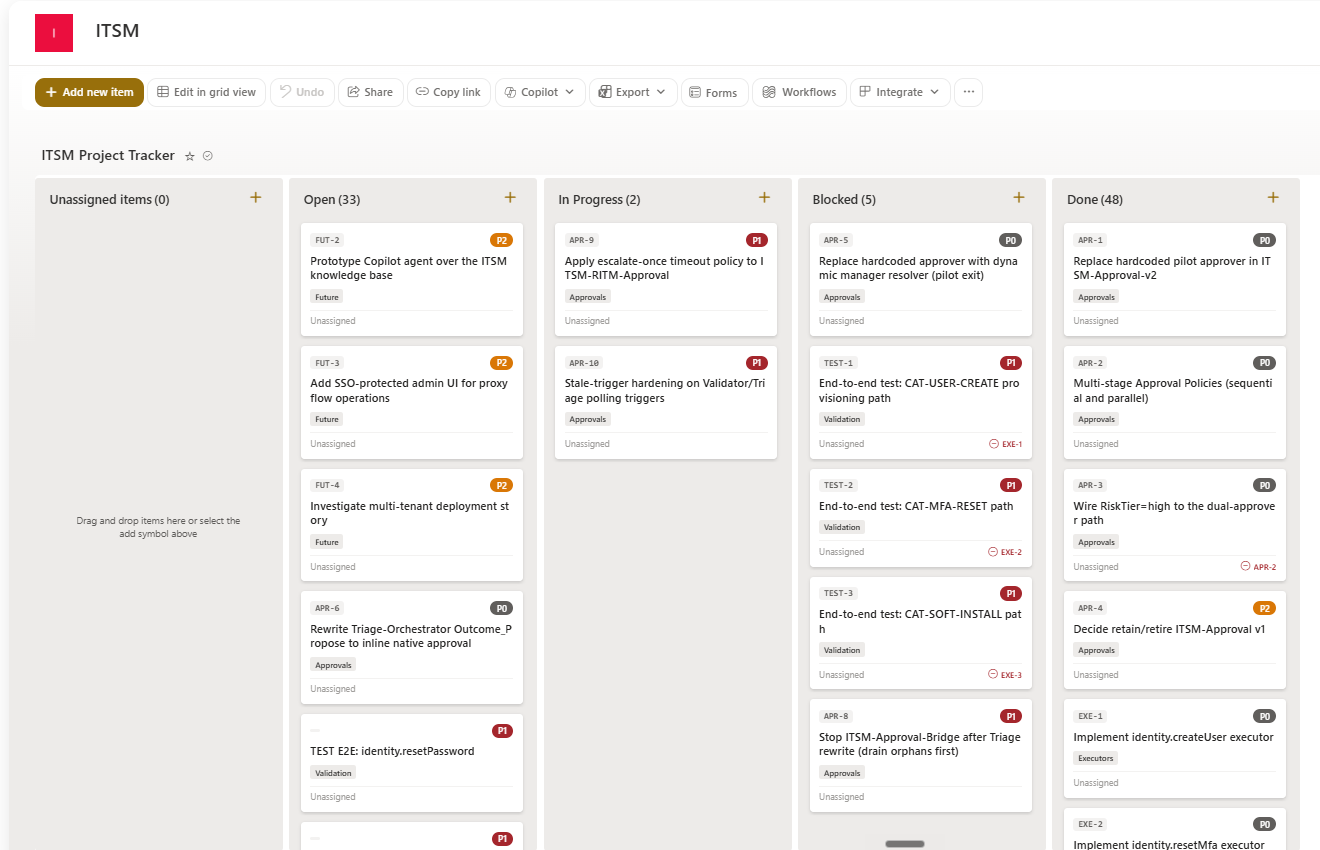Open Edit in grid view

(x=207, y=92)
